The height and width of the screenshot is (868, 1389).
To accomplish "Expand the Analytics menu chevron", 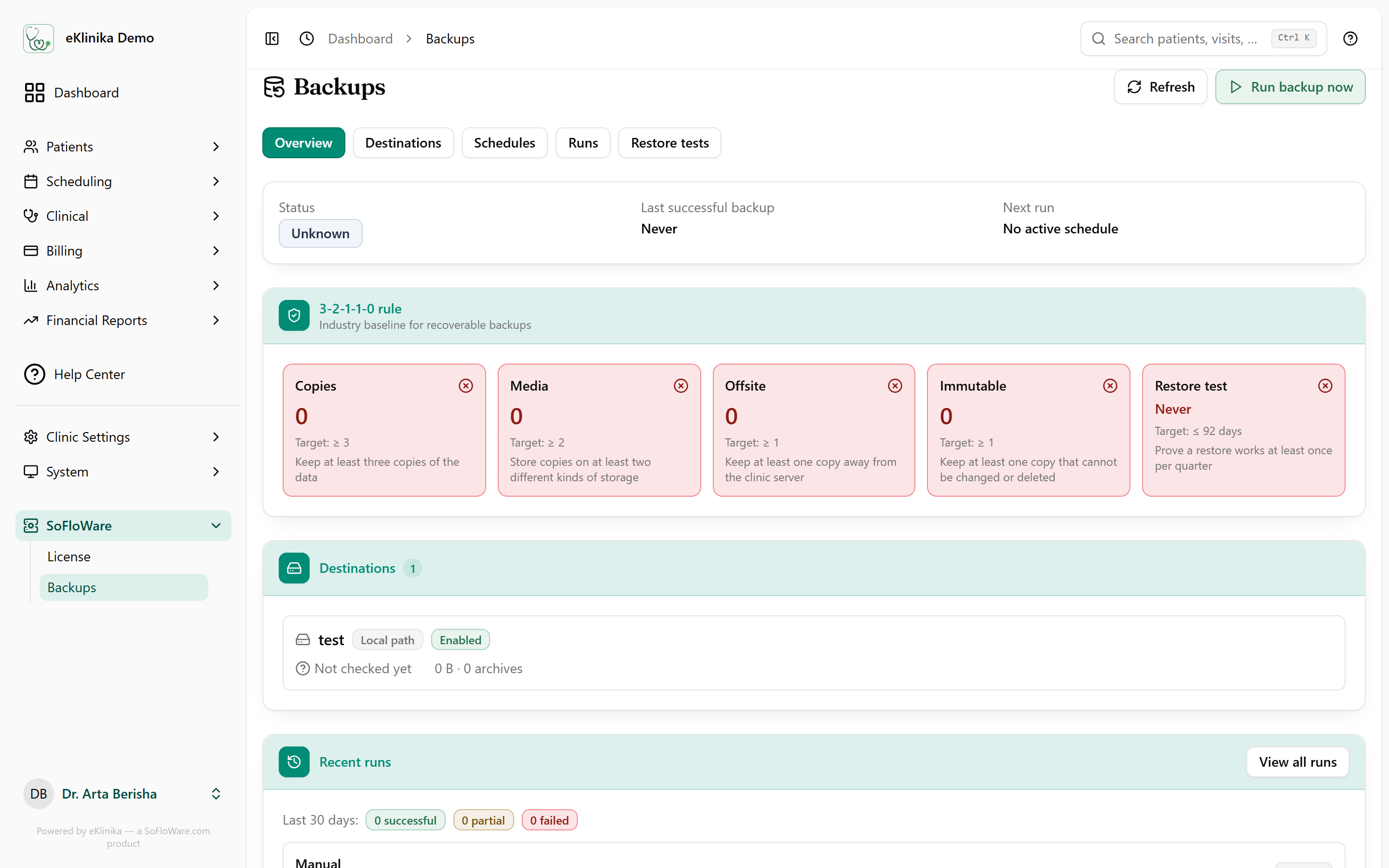I will 216,285.
